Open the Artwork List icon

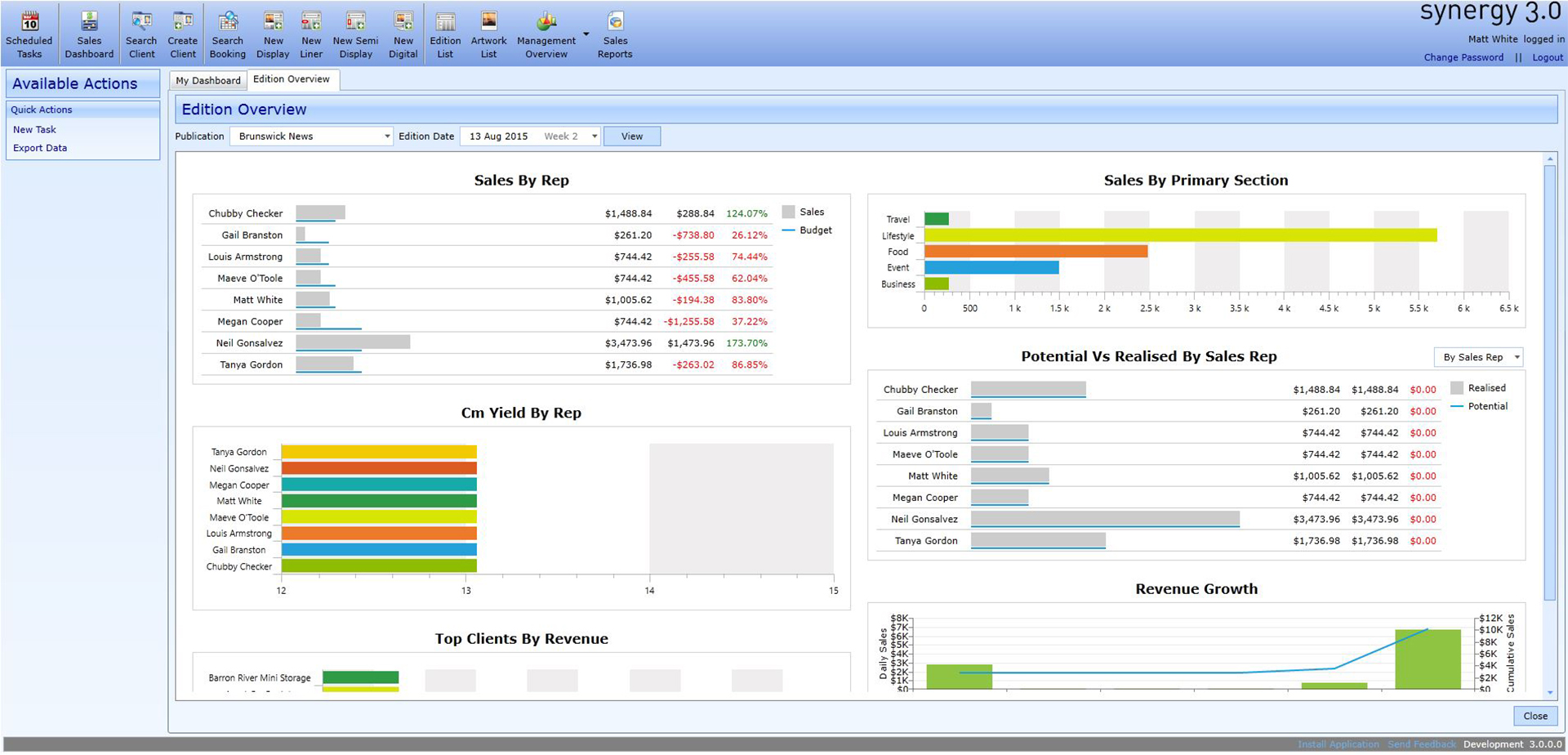pos(488,22)
